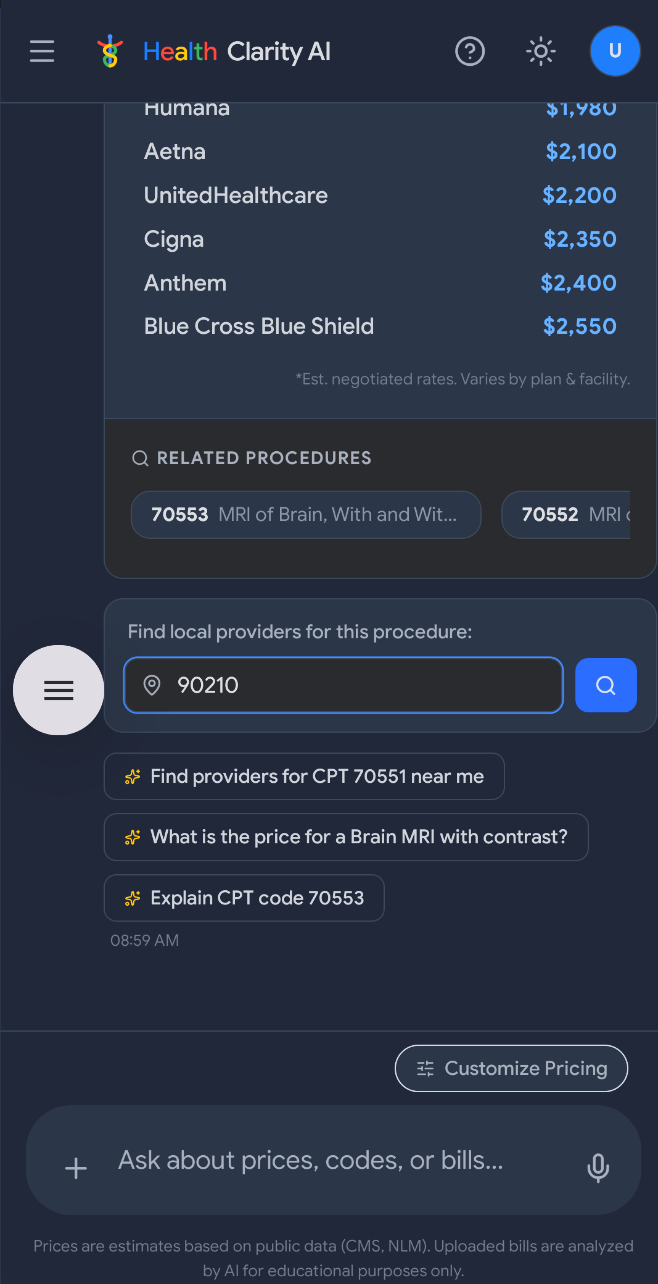
Task: Open the help question mark icon
Action: tap(470, 51)
